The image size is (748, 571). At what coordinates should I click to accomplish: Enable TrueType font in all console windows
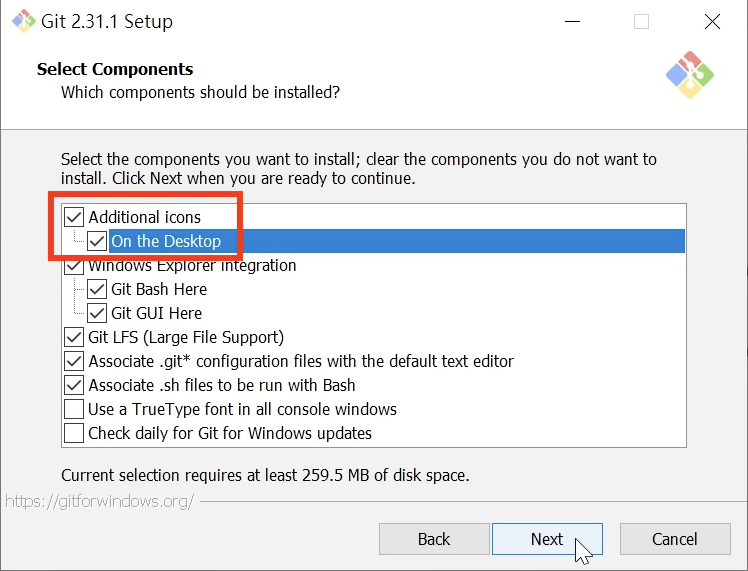pyautogui.click(x=74, y=409)
